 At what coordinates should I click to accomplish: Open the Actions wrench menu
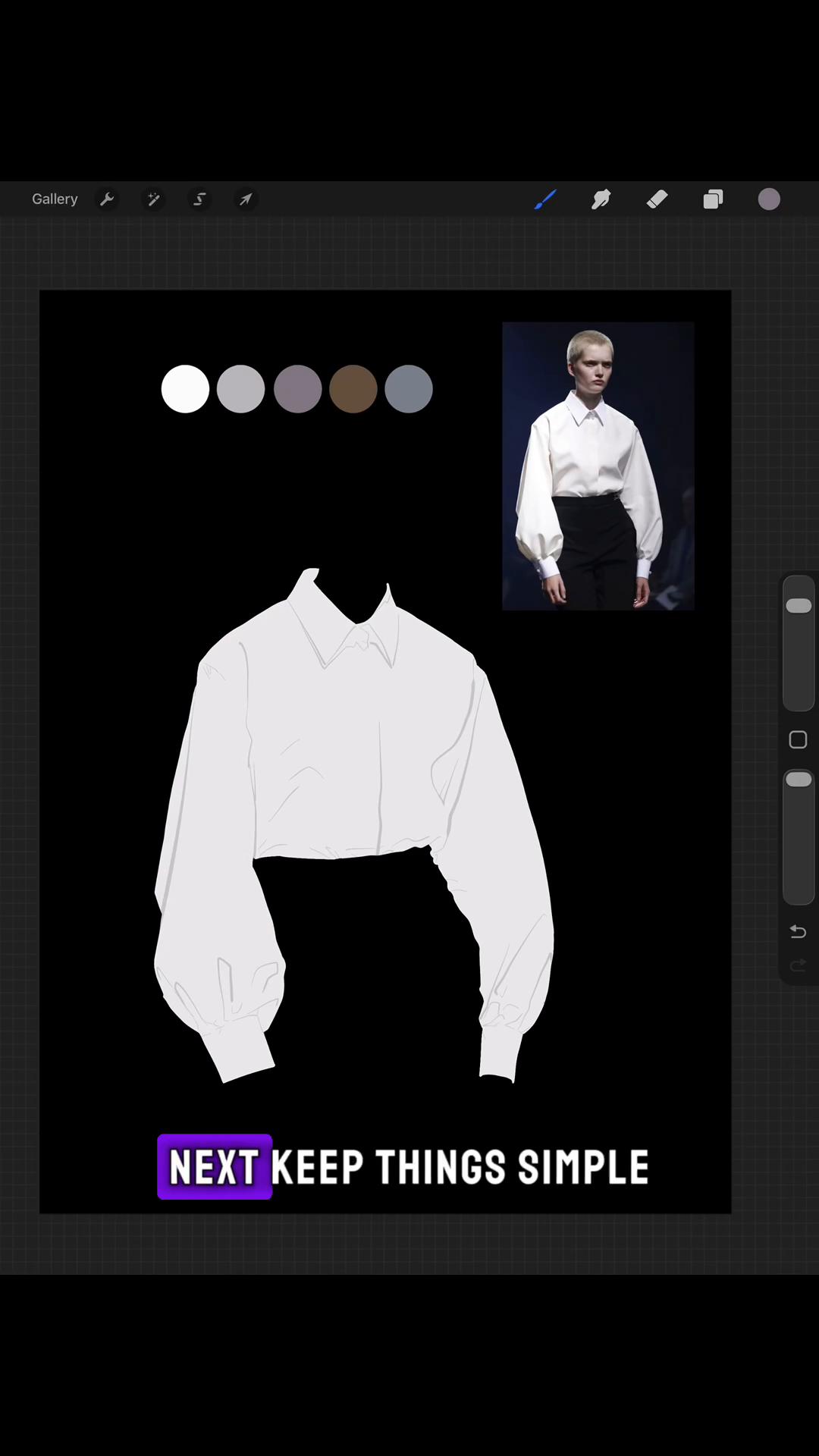pos(107,199)
